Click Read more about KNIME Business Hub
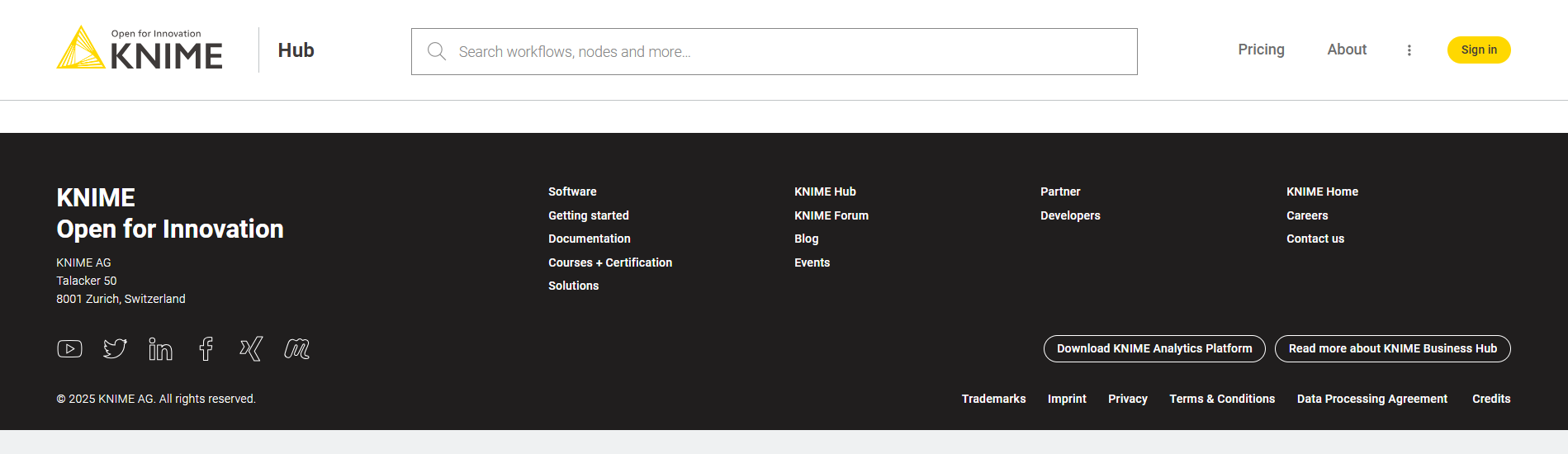1568x454 pixels. tap(1392, 348)
